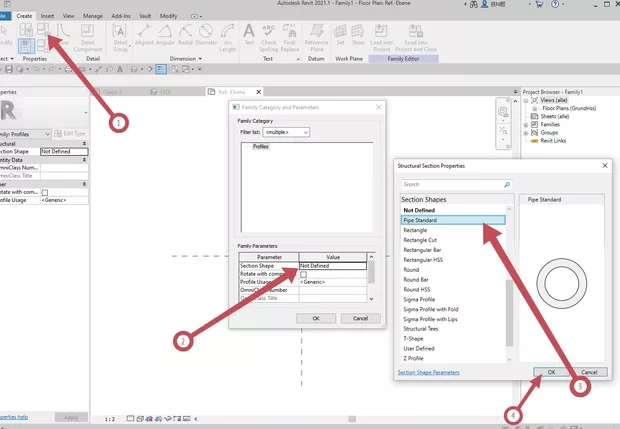Click OK in Structural Section Properties dialog
620x429 pixels.
551,371
